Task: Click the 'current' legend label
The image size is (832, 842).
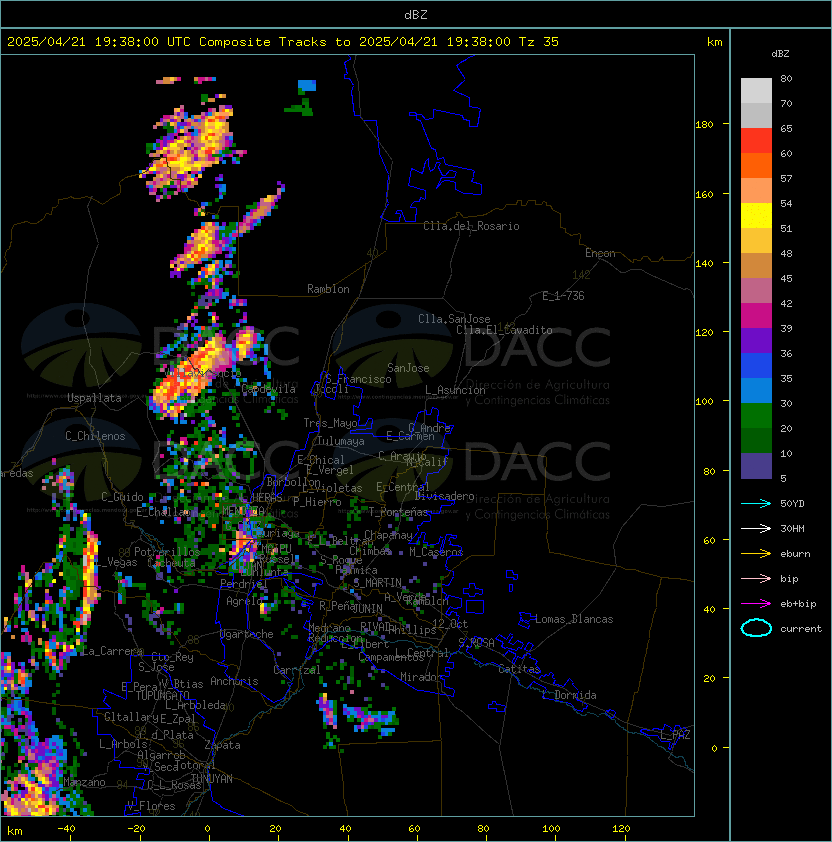Action: [801, 629]
